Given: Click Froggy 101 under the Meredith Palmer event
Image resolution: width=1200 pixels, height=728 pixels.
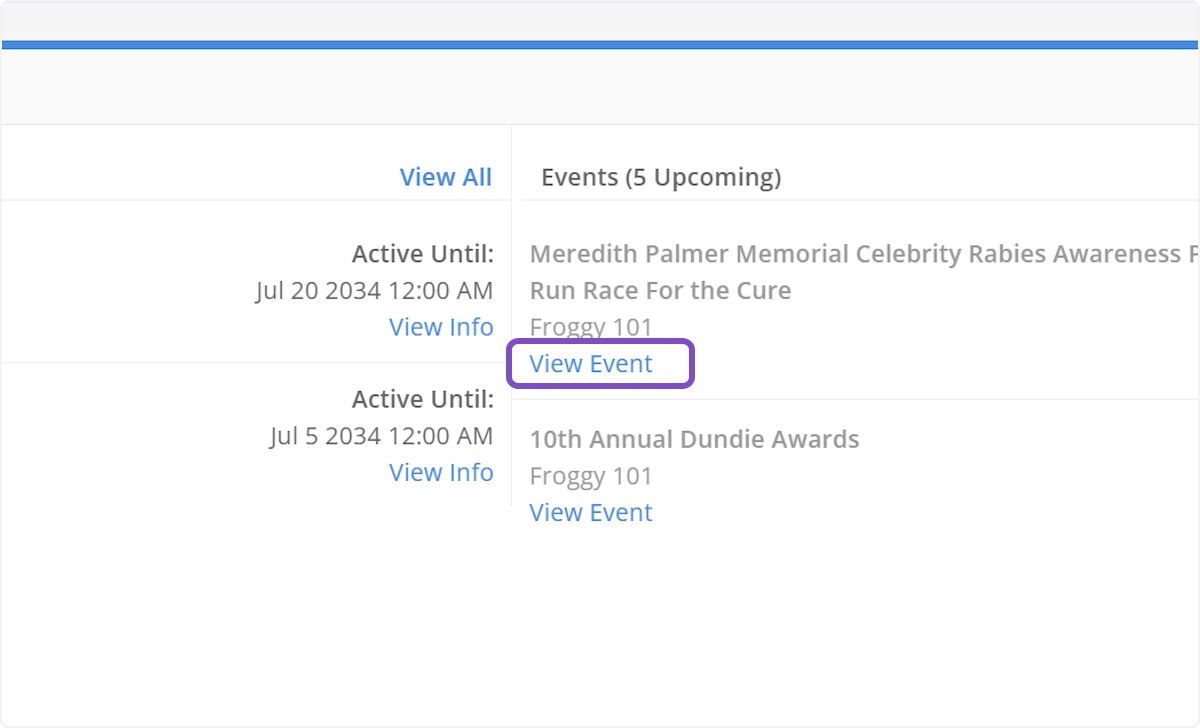Looking at the screenshot, I should point(590,327).
